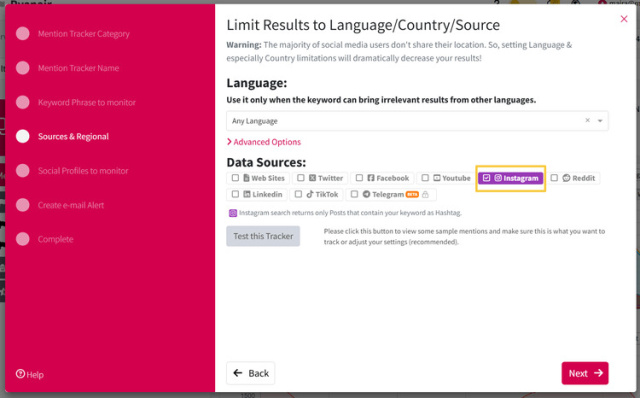Click the Warning label text
Image resolution: width=640 pixels, height=398 pixels.
[244, 45]
